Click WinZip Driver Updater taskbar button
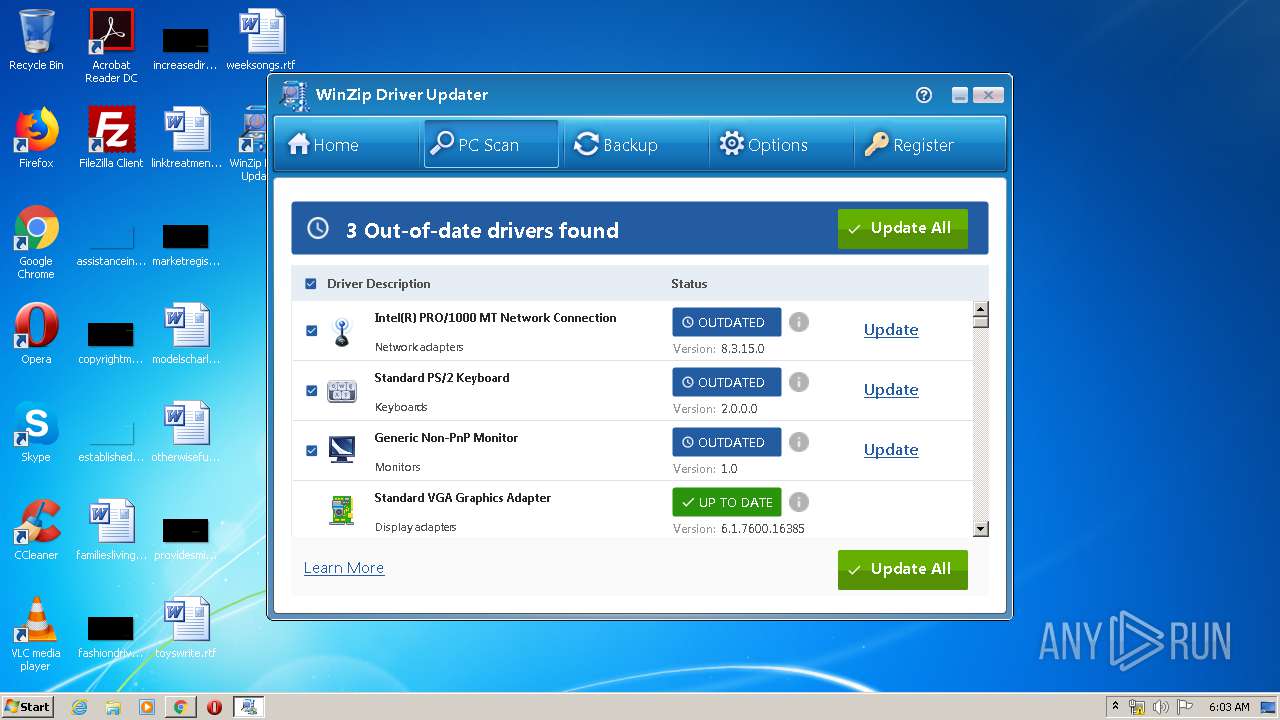1280x720 pixels. click(x=248, y=707)
